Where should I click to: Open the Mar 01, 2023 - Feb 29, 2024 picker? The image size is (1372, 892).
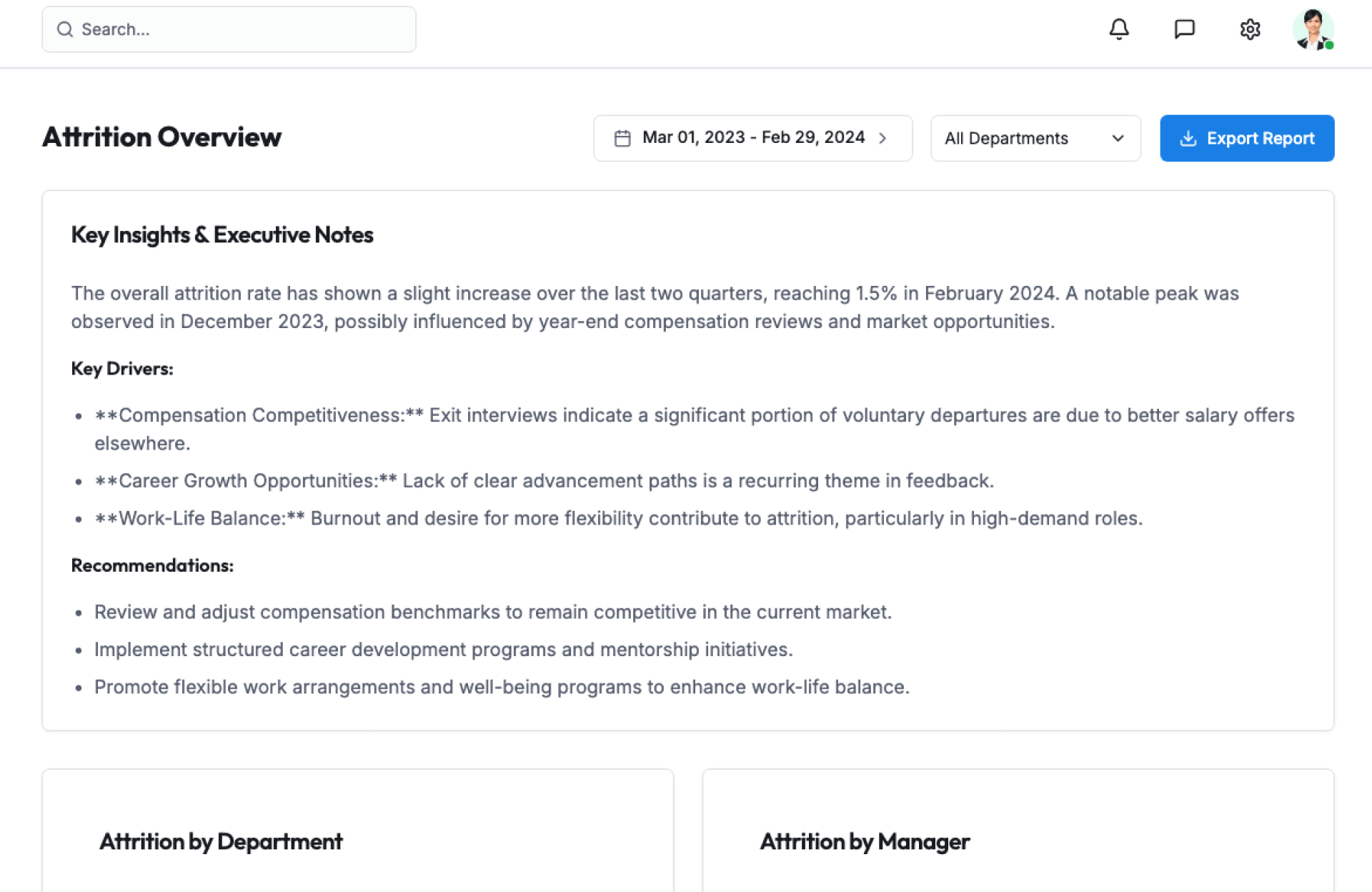753,137
